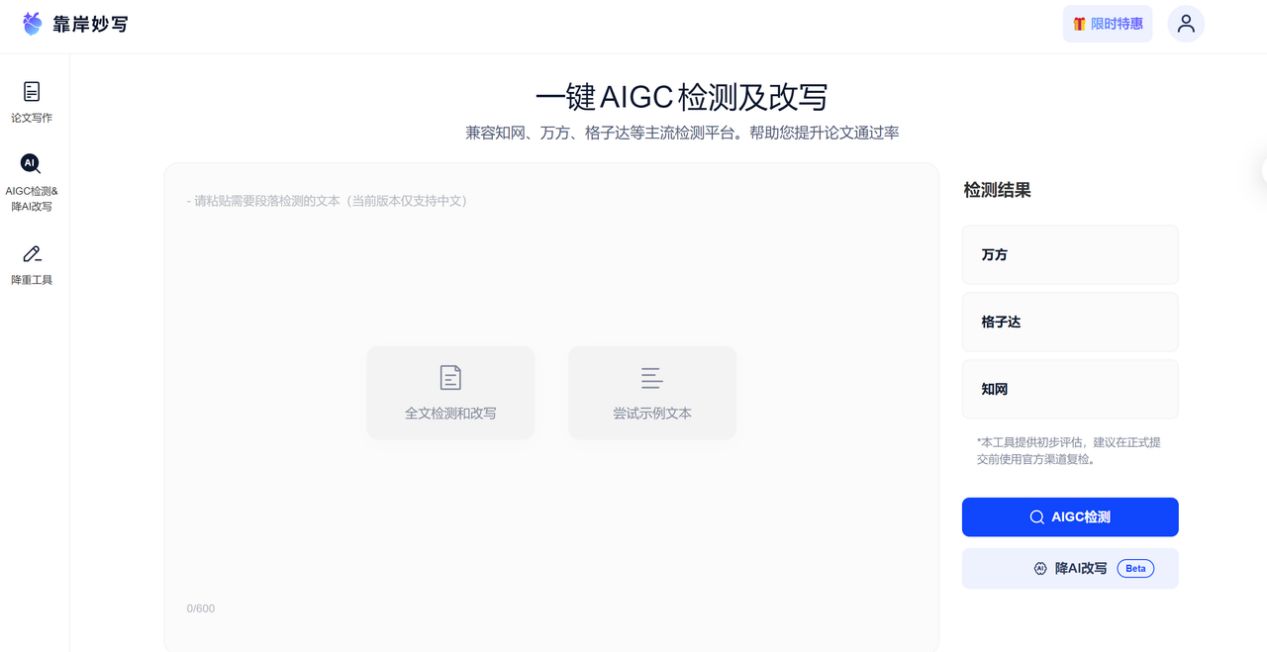Click the magnifier icon inside AIGC检测 button
The width and height of the screenshot is (1267, 652).
(x=1036, y=517)
